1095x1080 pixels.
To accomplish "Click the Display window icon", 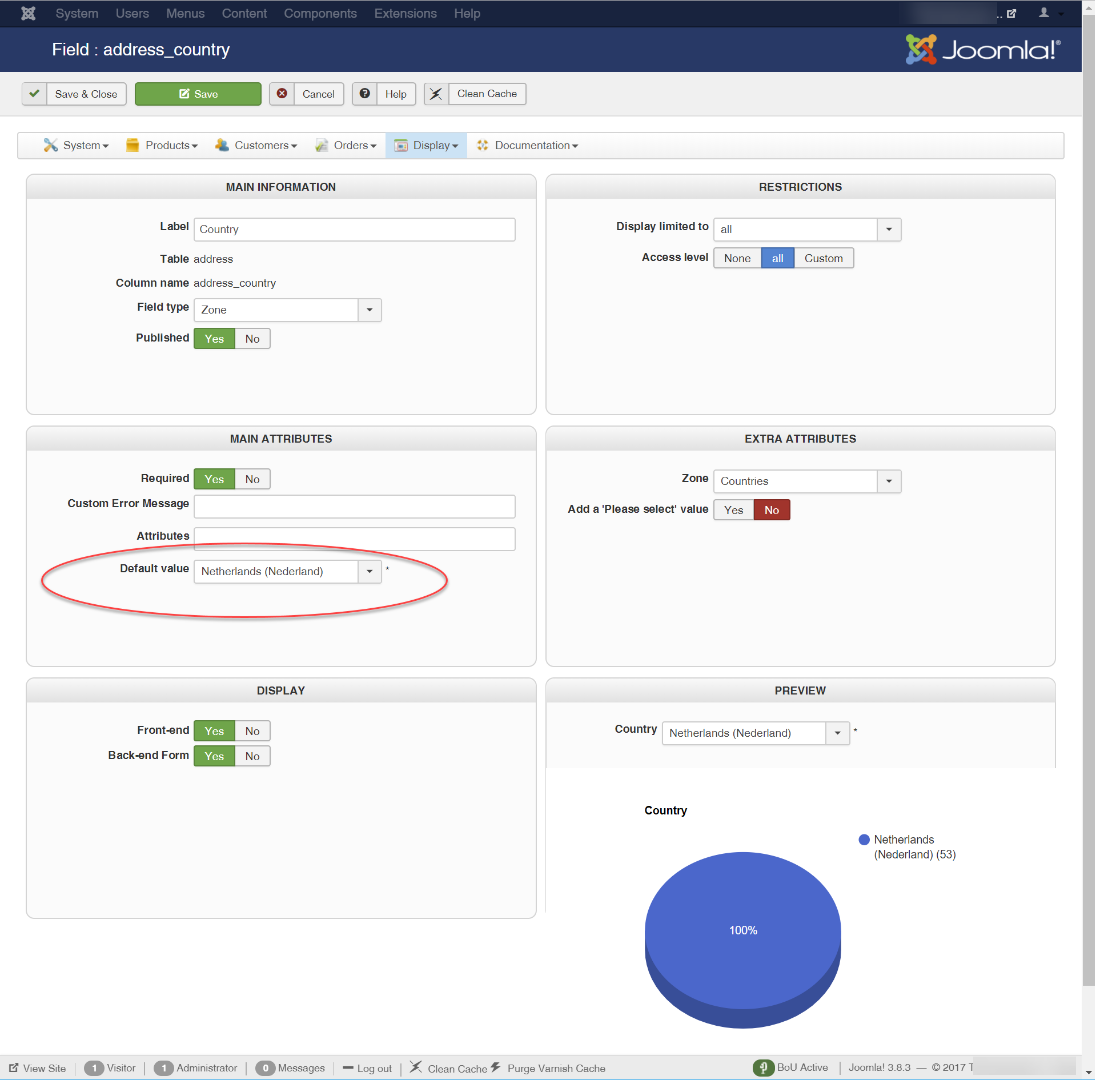I will click(401, 145).
